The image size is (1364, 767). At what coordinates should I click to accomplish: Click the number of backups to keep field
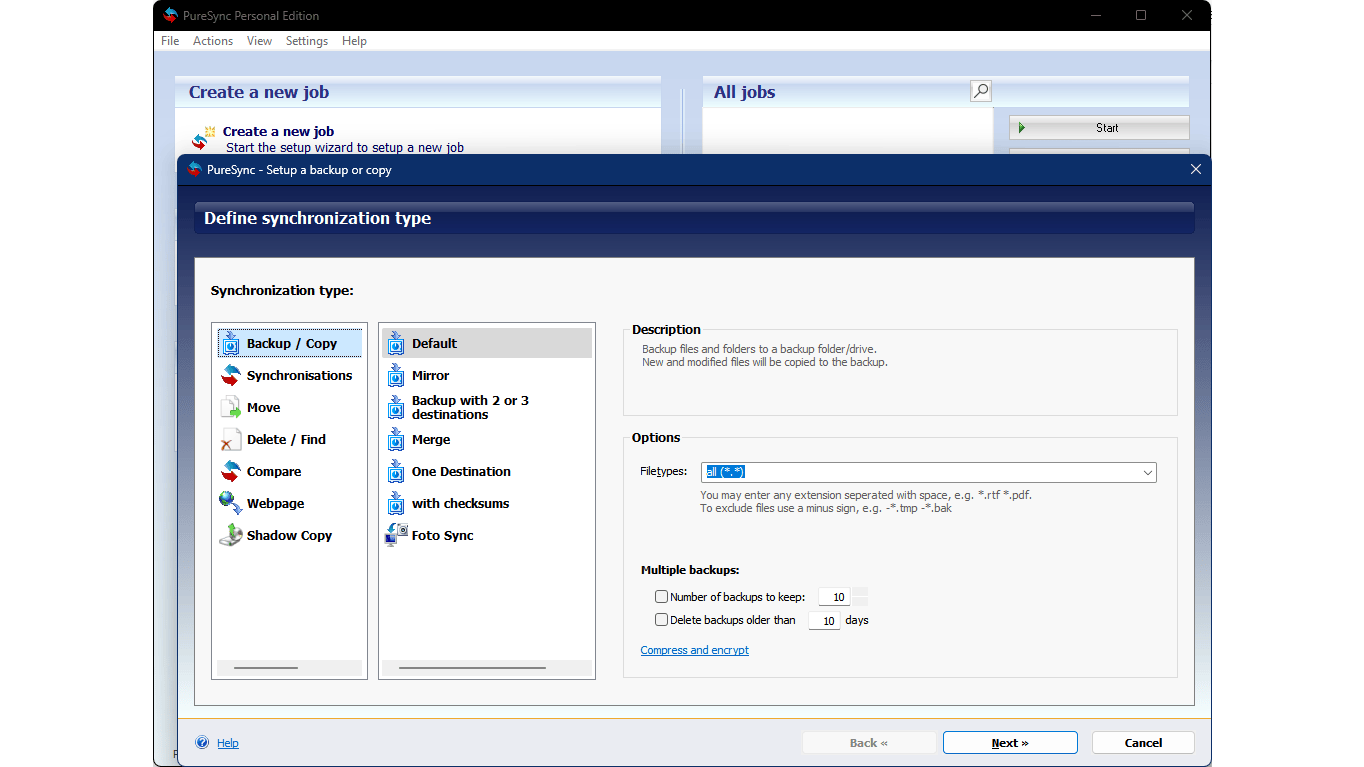834,597
